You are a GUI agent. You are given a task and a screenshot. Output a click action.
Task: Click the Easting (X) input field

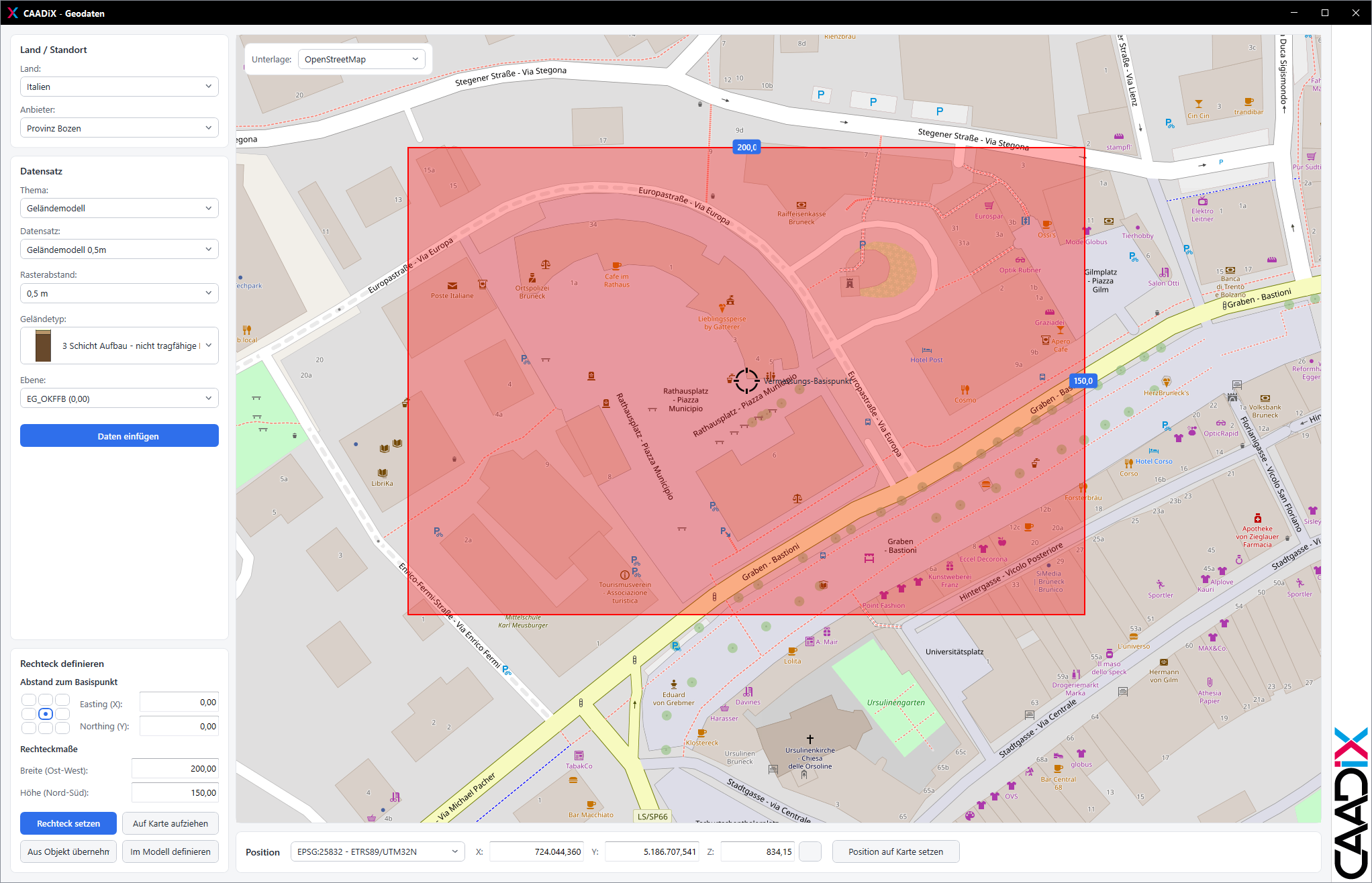tap(179, 702)
